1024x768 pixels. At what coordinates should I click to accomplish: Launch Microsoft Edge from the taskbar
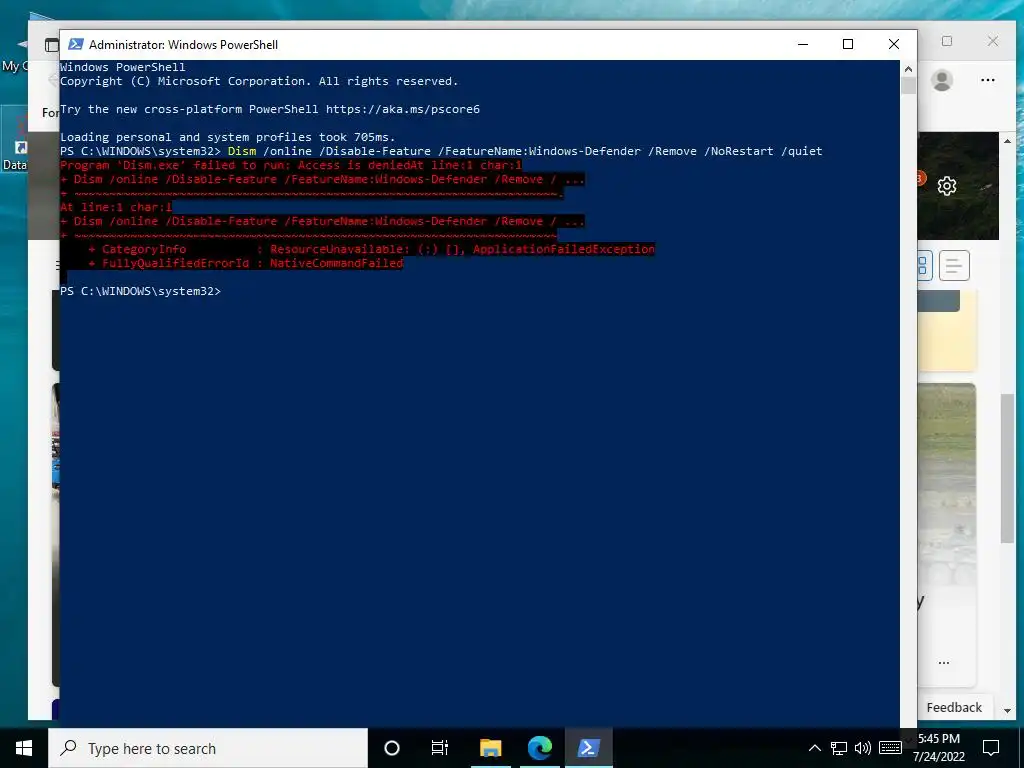(x=539, y=748)
